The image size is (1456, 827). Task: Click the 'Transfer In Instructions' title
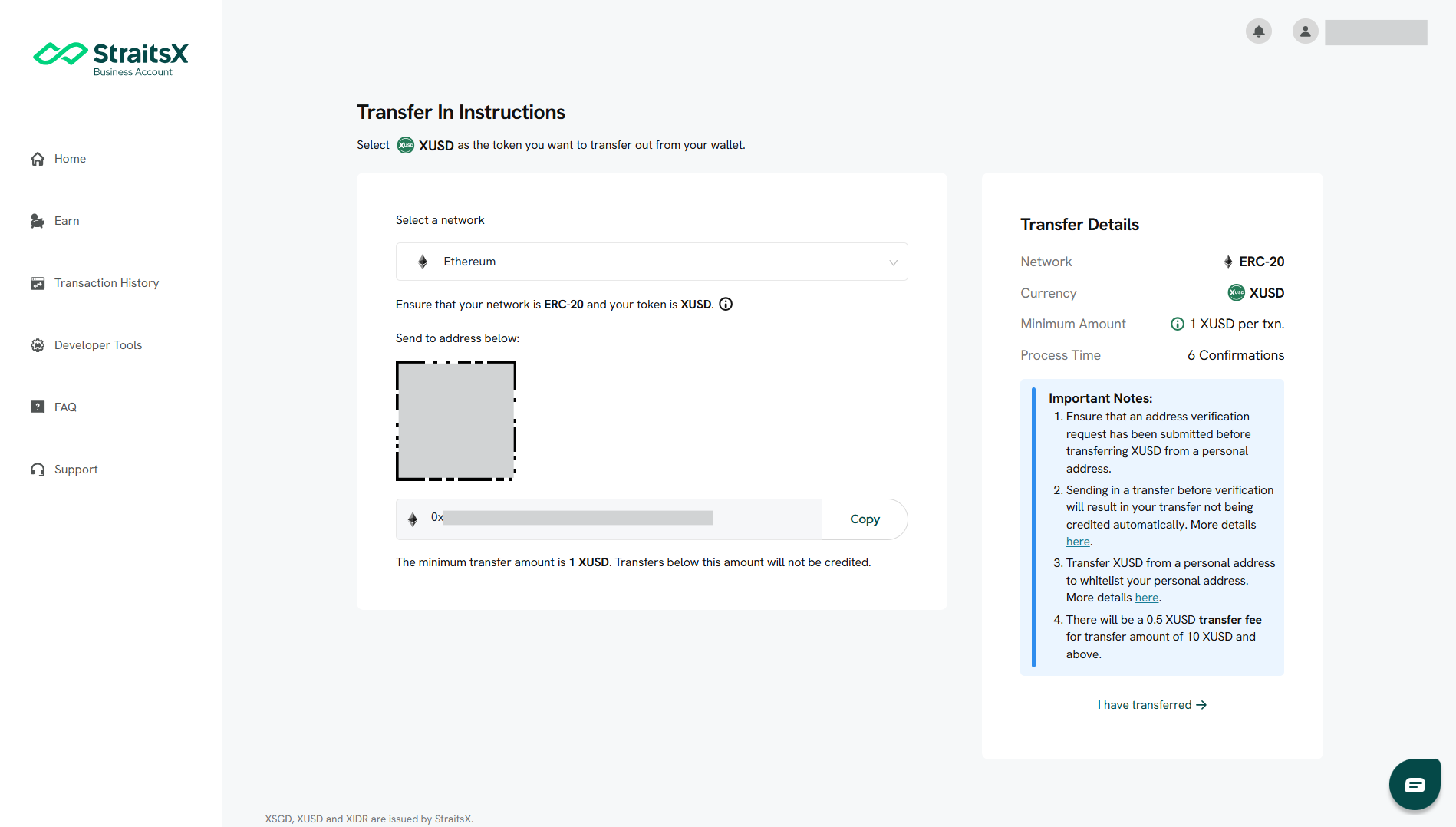461,112
